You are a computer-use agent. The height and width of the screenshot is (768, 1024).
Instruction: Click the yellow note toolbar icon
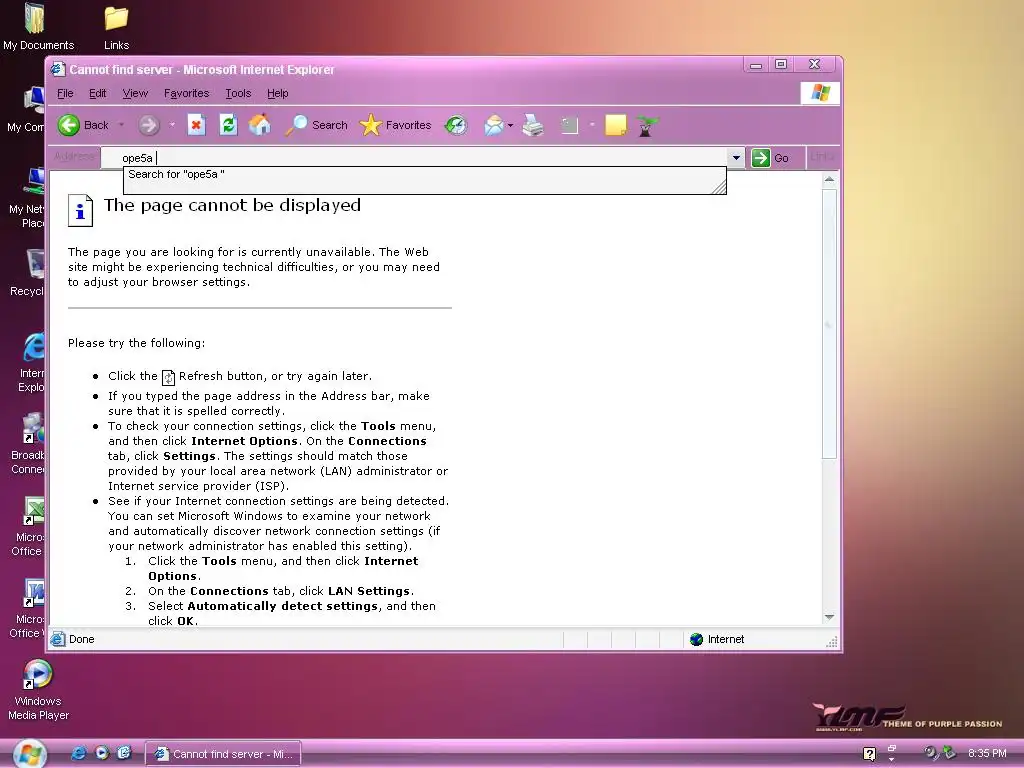click(x=615, y=125)
